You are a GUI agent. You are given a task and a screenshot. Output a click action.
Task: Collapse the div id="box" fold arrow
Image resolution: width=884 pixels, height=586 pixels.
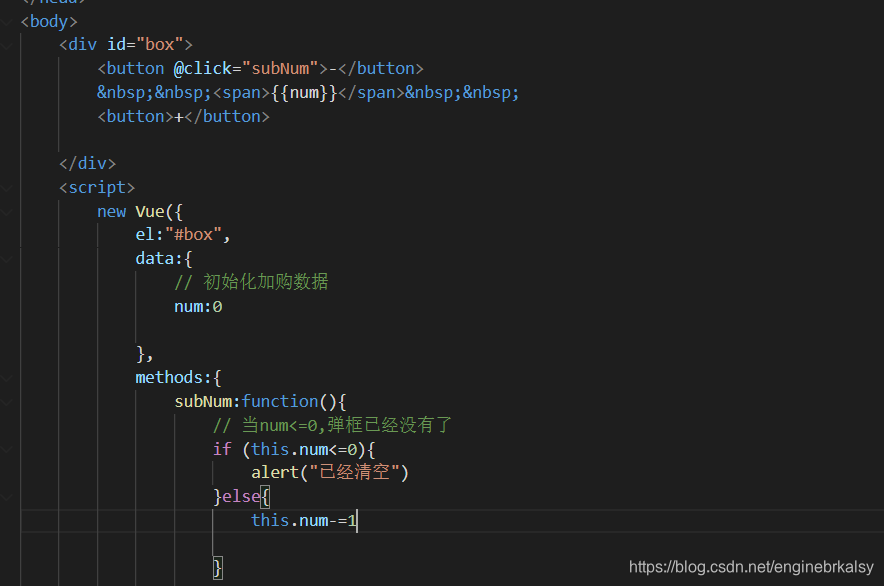click(6, 45)
